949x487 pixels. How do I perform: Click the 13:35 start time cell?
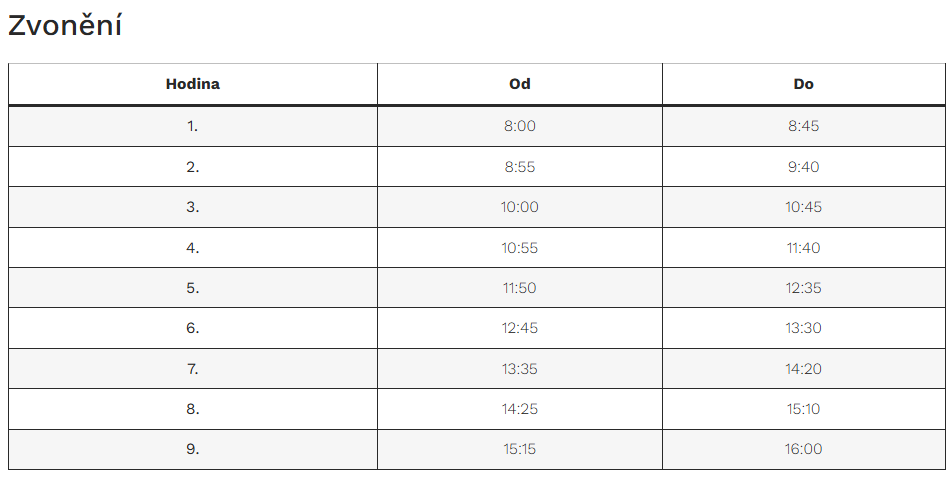(520, 369)
